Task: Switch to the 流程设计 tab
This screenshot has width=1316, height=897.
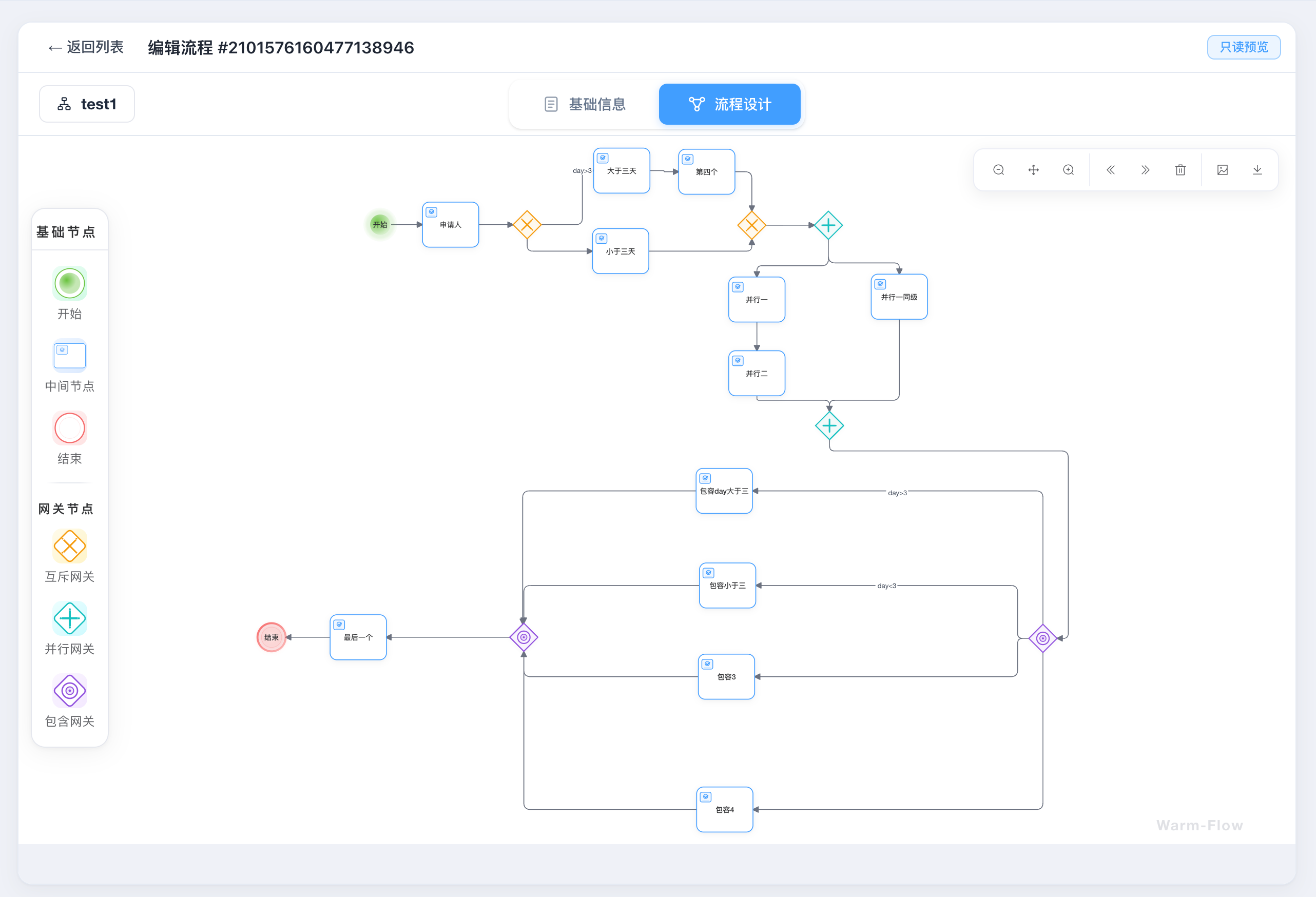Action: [729, 104]
